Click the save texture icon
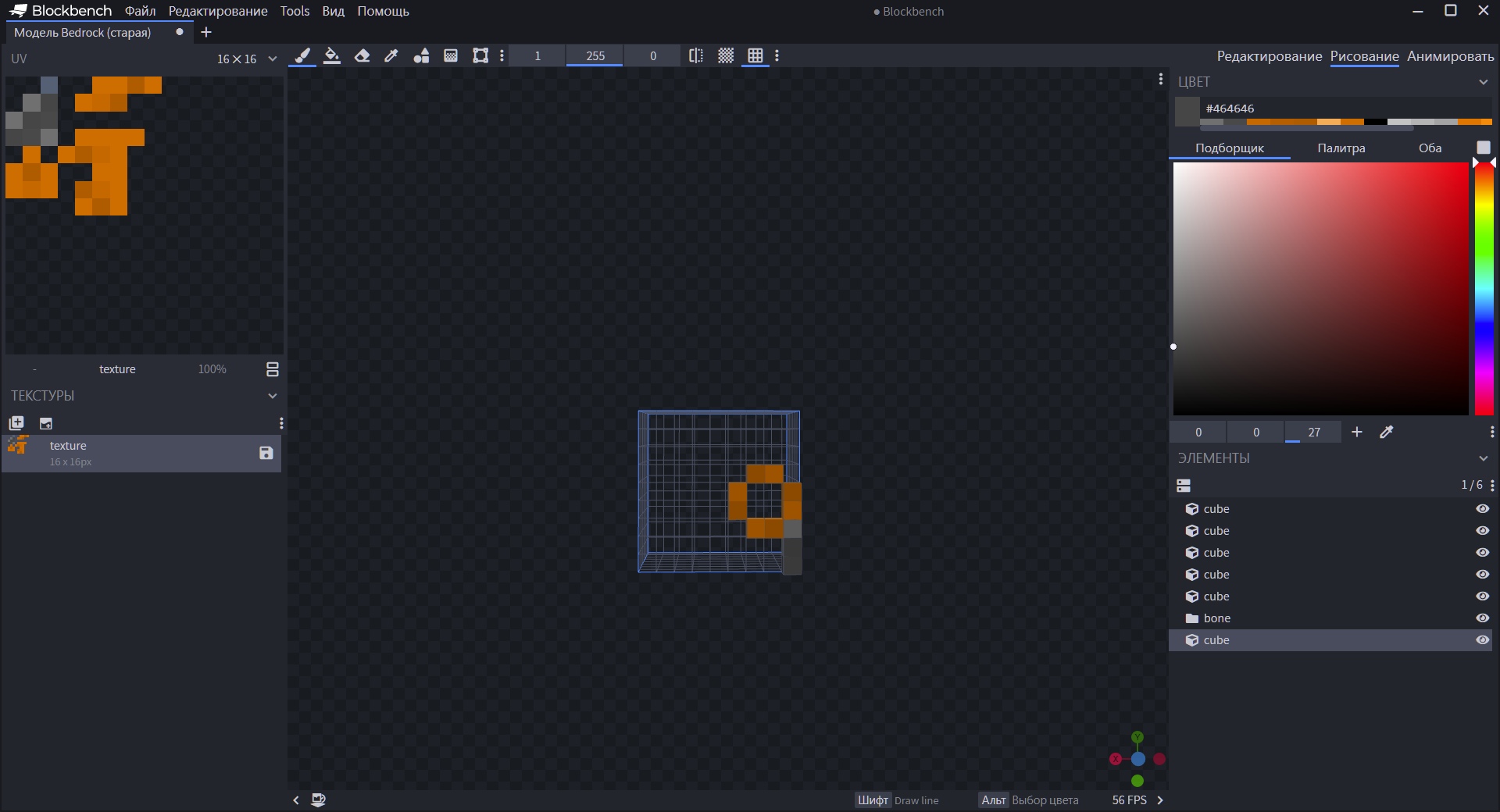 (x=266, y=453)
